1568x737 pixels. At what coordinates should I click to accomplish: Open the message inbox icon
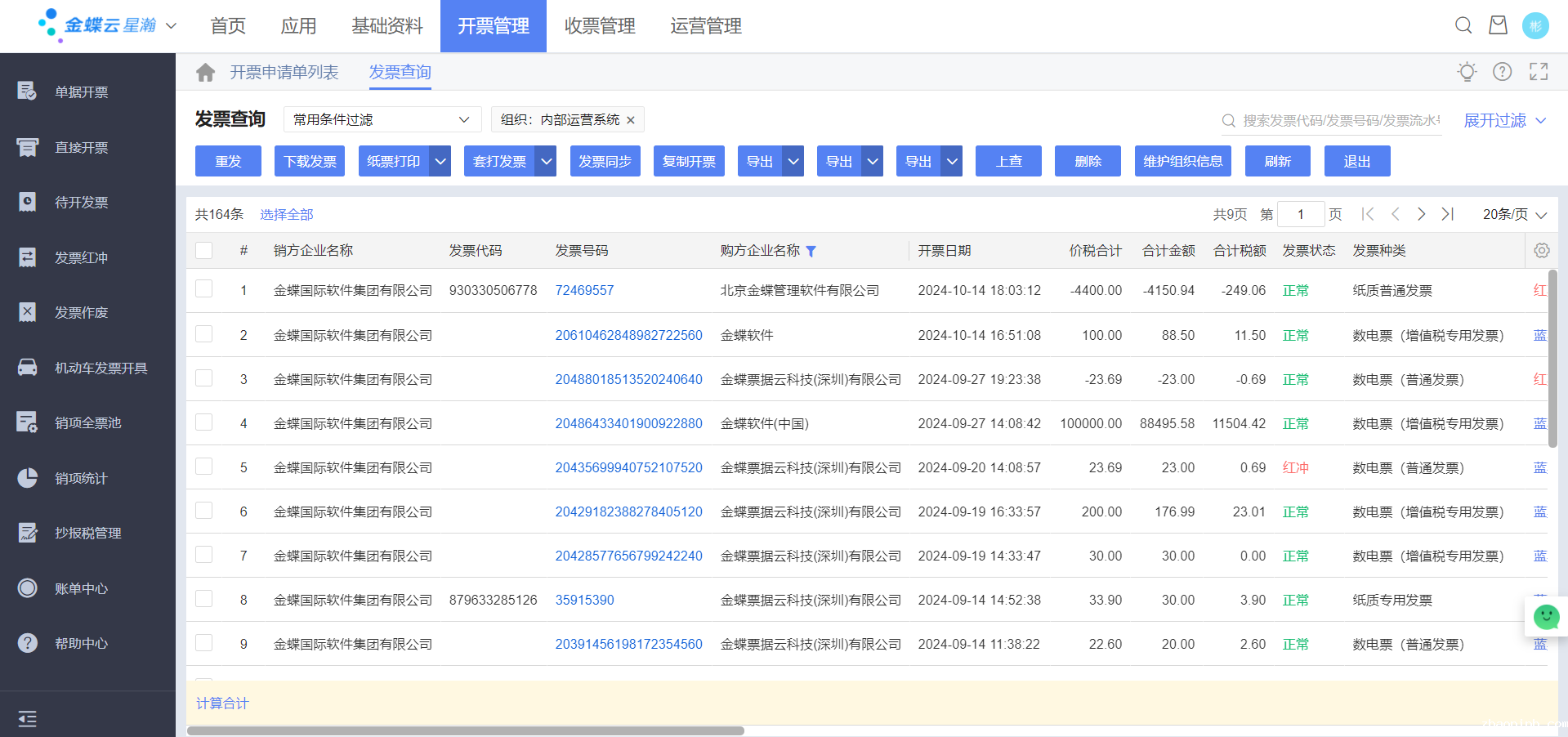[1498, 25]
